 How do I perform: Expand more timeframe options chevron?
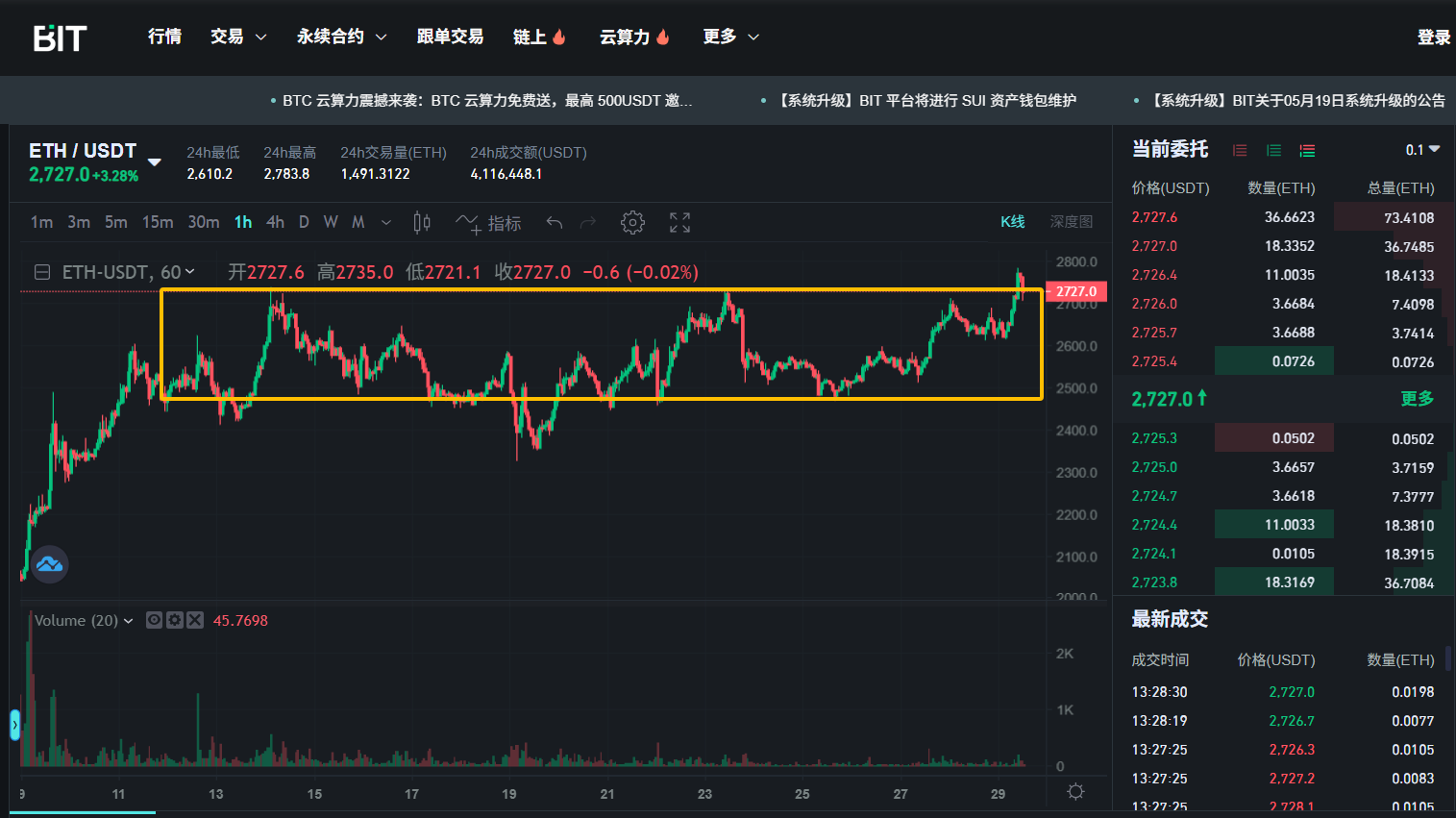click(x=386, y=223)
